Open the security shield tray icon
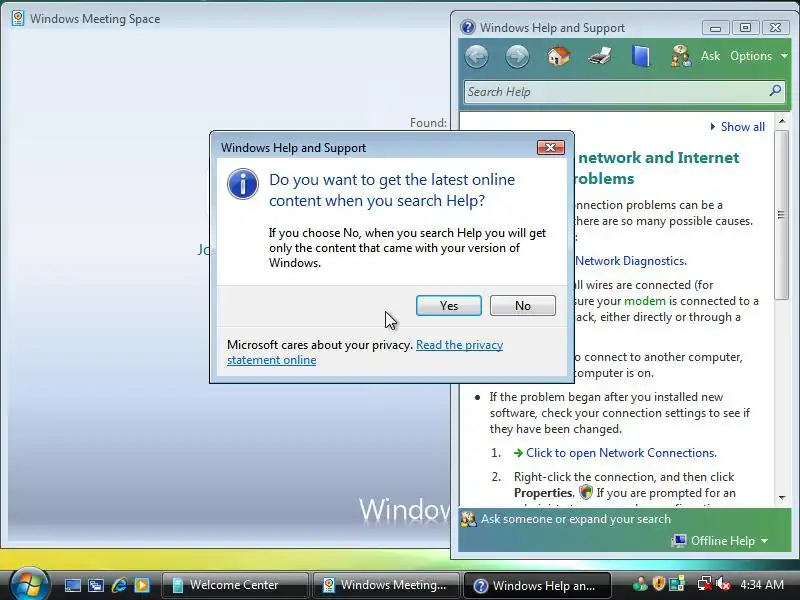 659,584
